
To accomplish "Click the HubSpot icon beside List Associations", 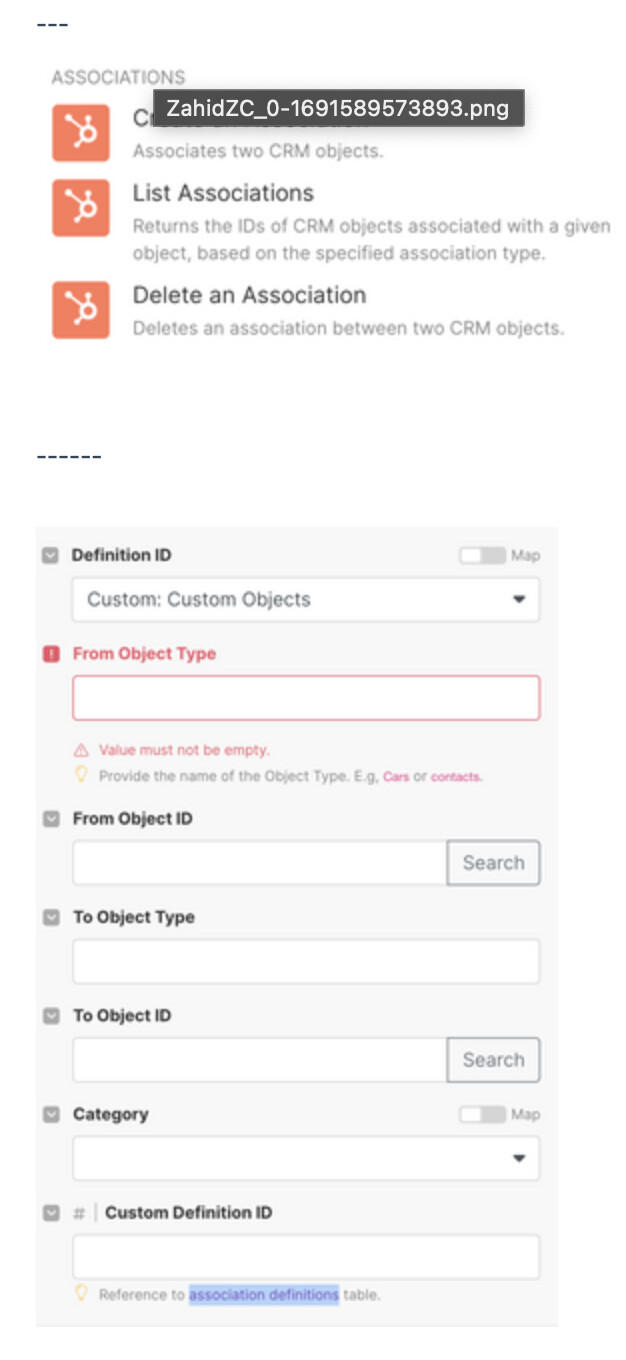I will tap(81, 207).
